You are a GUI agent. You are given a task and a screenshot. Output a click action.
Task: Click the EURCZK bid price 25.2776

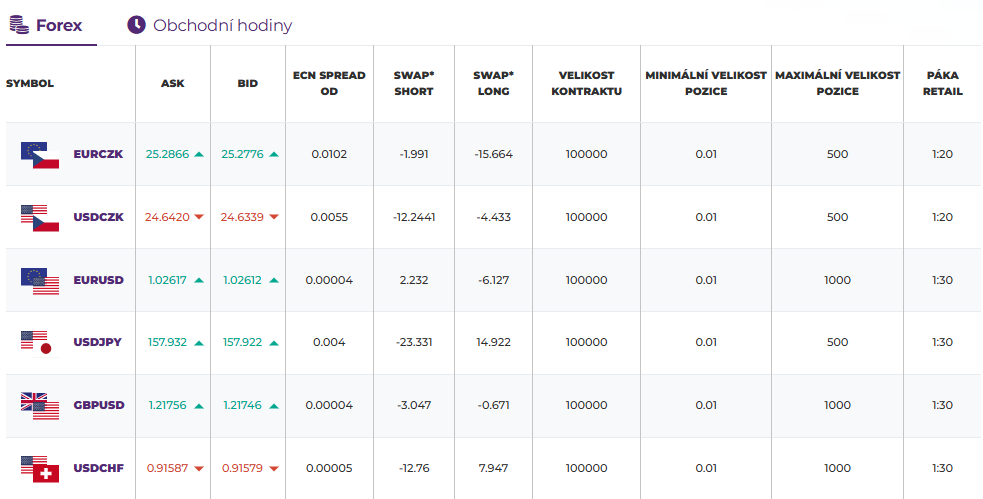pyautogui.click(x=243, y=155)
